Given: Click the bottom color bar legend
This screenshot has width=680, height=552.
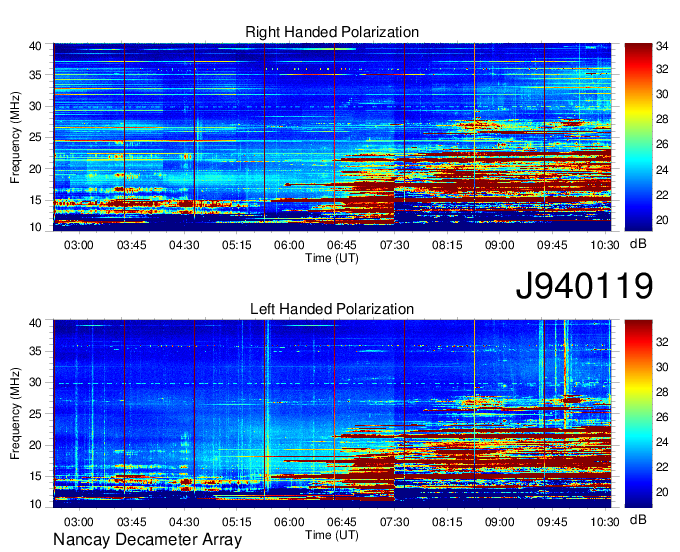Looking at the screenshot, I should 638,414.
